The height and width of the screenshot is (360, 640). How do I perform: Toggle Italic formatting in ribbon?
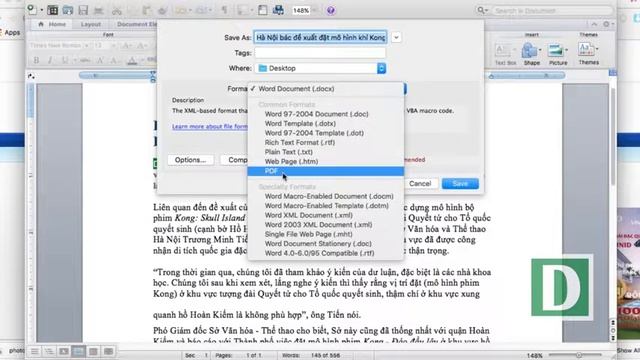(x=50, y=60)
